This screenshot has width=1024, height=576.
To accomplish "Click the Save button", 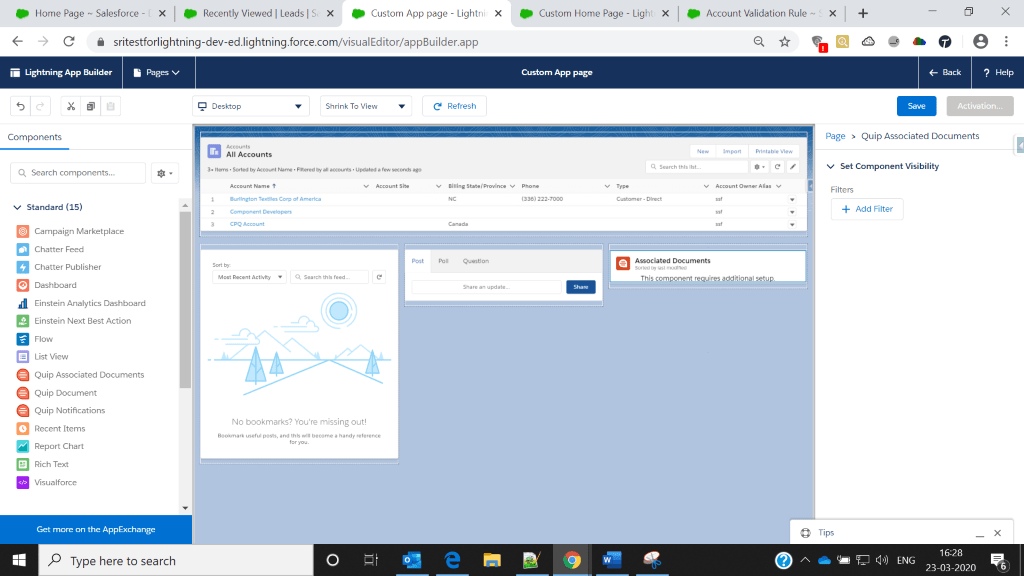I will point(916,106).
